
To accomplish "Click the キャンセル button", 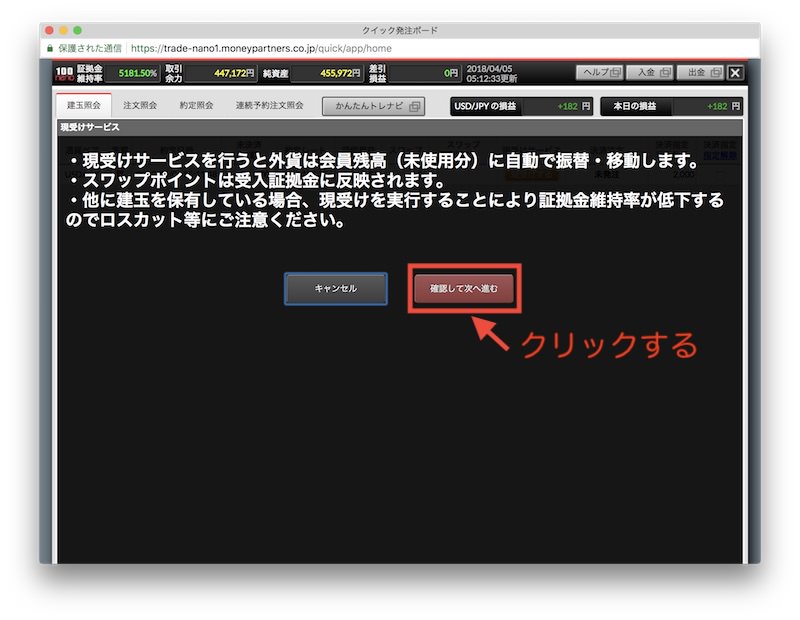I will 336,289.
